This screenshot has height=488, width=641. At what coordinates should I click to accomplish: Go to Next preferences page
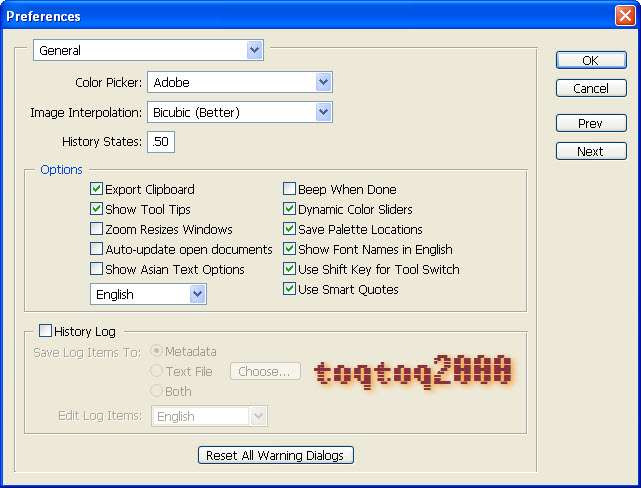coord(590,151)
